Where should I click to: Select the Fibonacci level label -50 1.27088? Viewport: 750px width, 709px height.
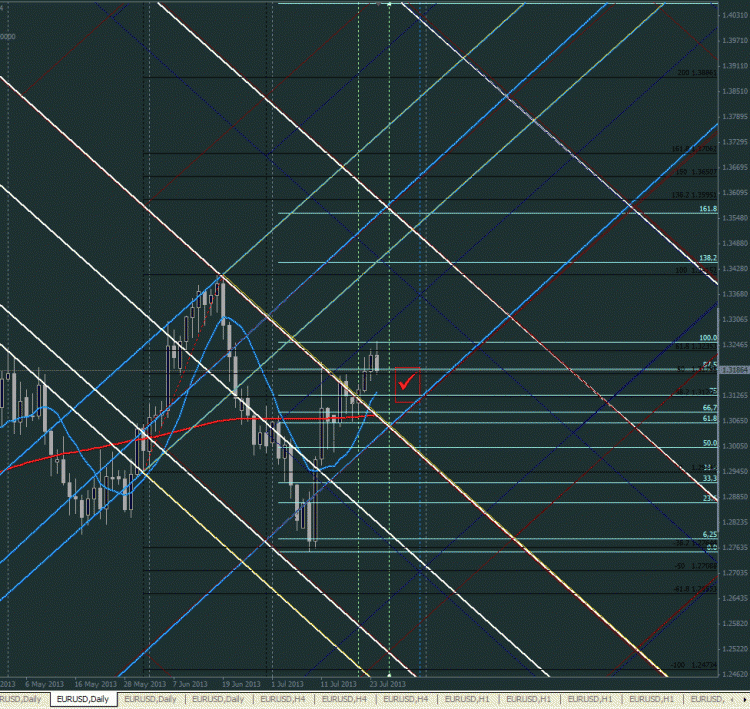point(696,566)
